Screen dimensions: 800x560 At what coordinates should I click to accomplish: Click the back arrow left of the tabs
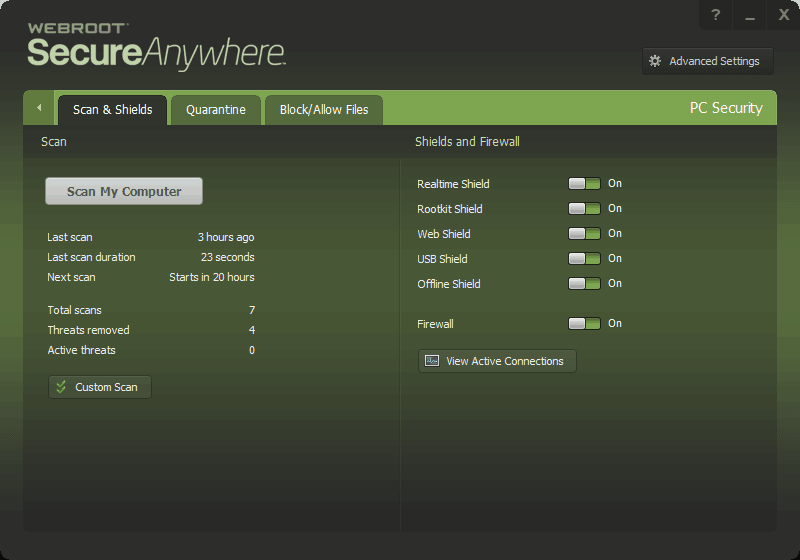pos(39,108)
